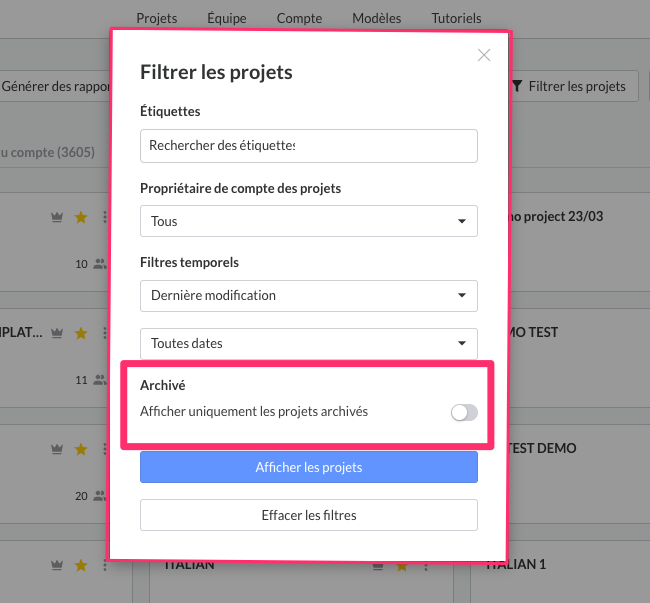Viewport: 650px width, 603px height.
Task: Expand the Dernière modification dropdown
Action: click(x=309, y=296)
